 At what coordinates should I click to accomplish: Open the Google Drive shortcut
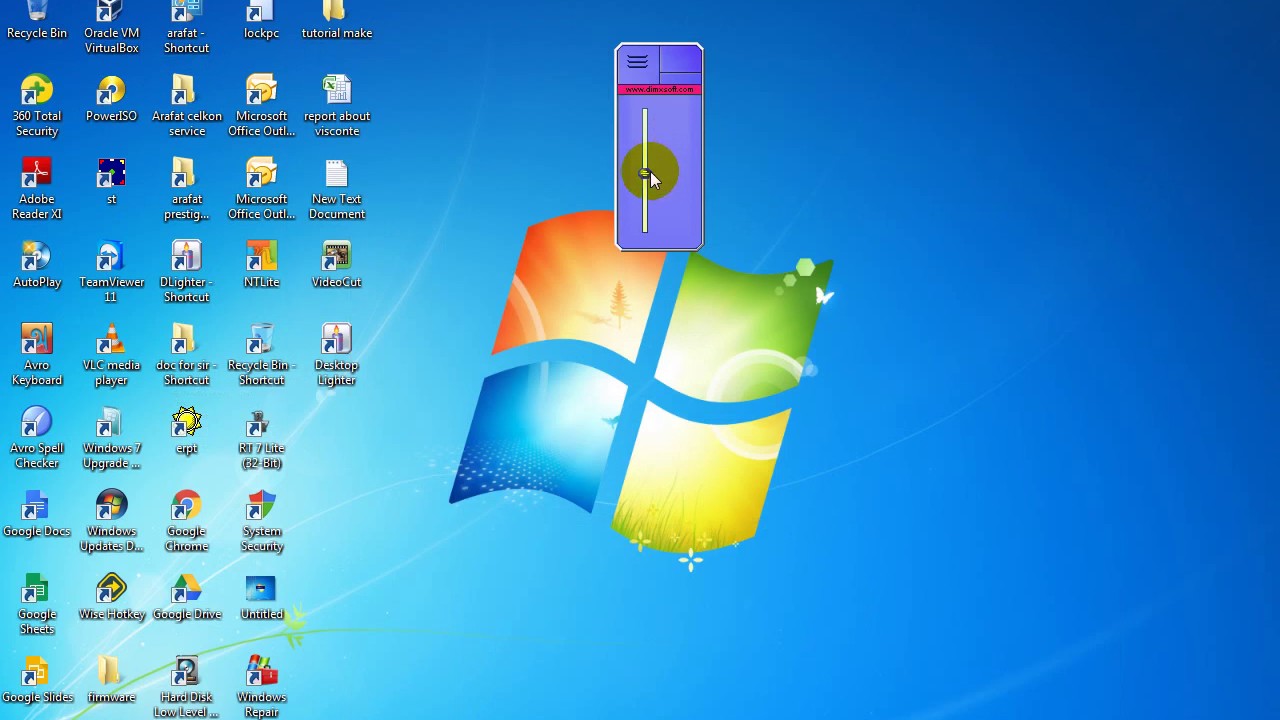click(186, 596)
